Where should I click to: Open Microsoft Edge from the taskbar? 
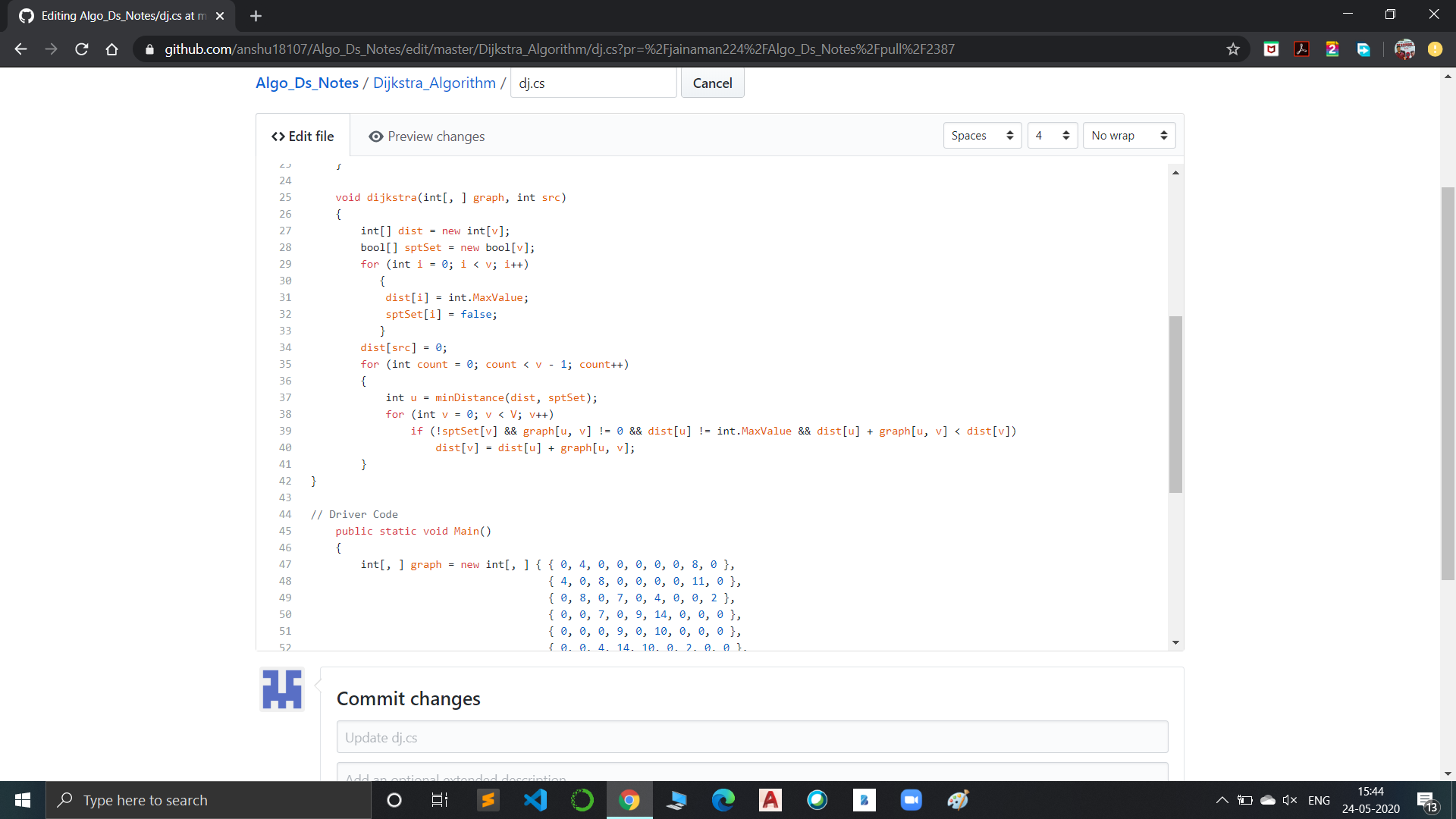point(724,800)
